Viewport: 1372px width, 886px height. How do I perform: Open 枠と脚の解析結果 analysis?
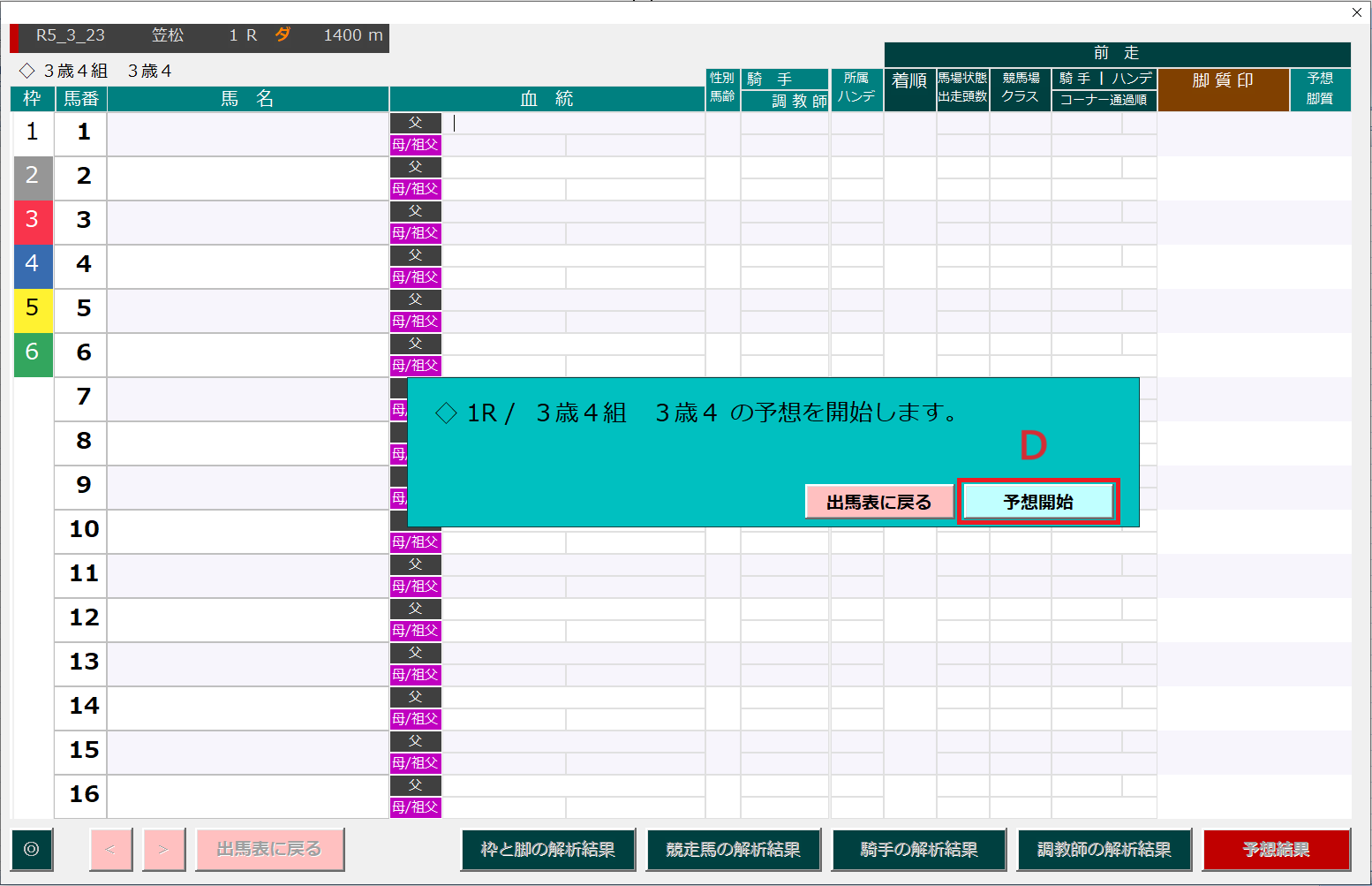[x=547, y=849]
